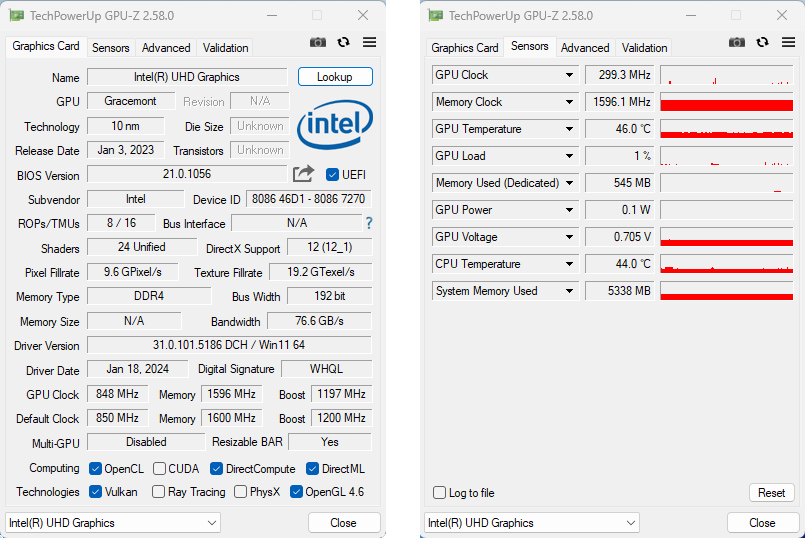Click the Intel logo image
806x538 pixels.
tap(335, 124)
